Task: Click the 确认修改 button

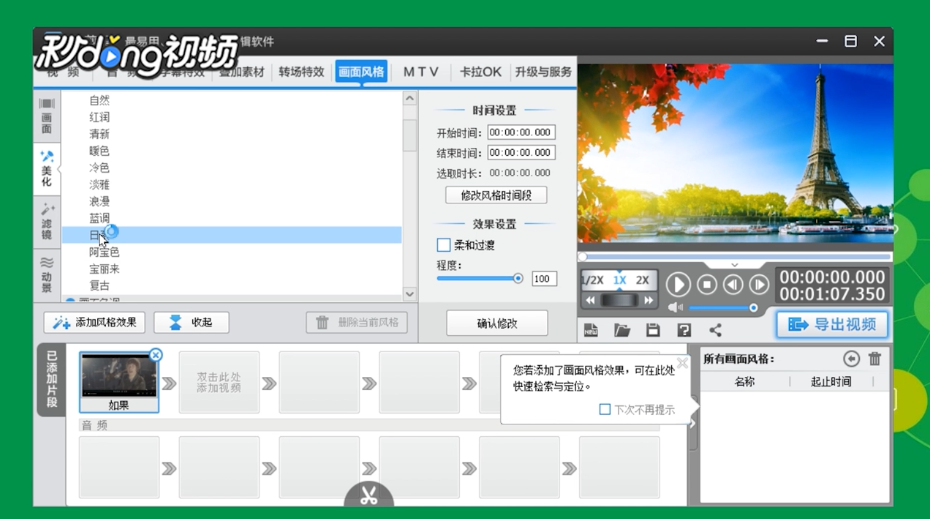Action: (x=497, y=323)
